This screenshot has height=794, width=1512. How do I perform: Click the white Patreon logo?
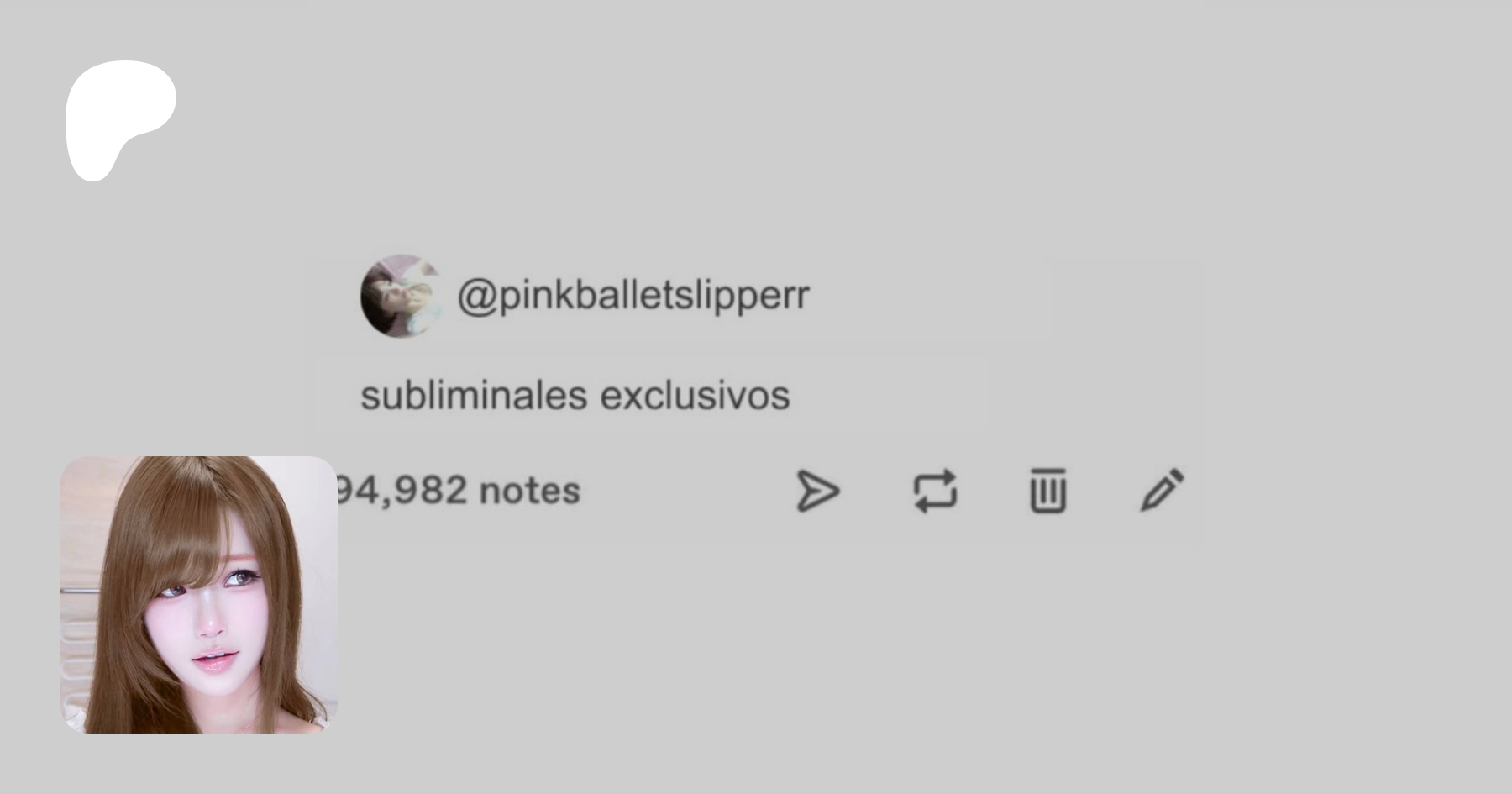(x=121, y=120)
